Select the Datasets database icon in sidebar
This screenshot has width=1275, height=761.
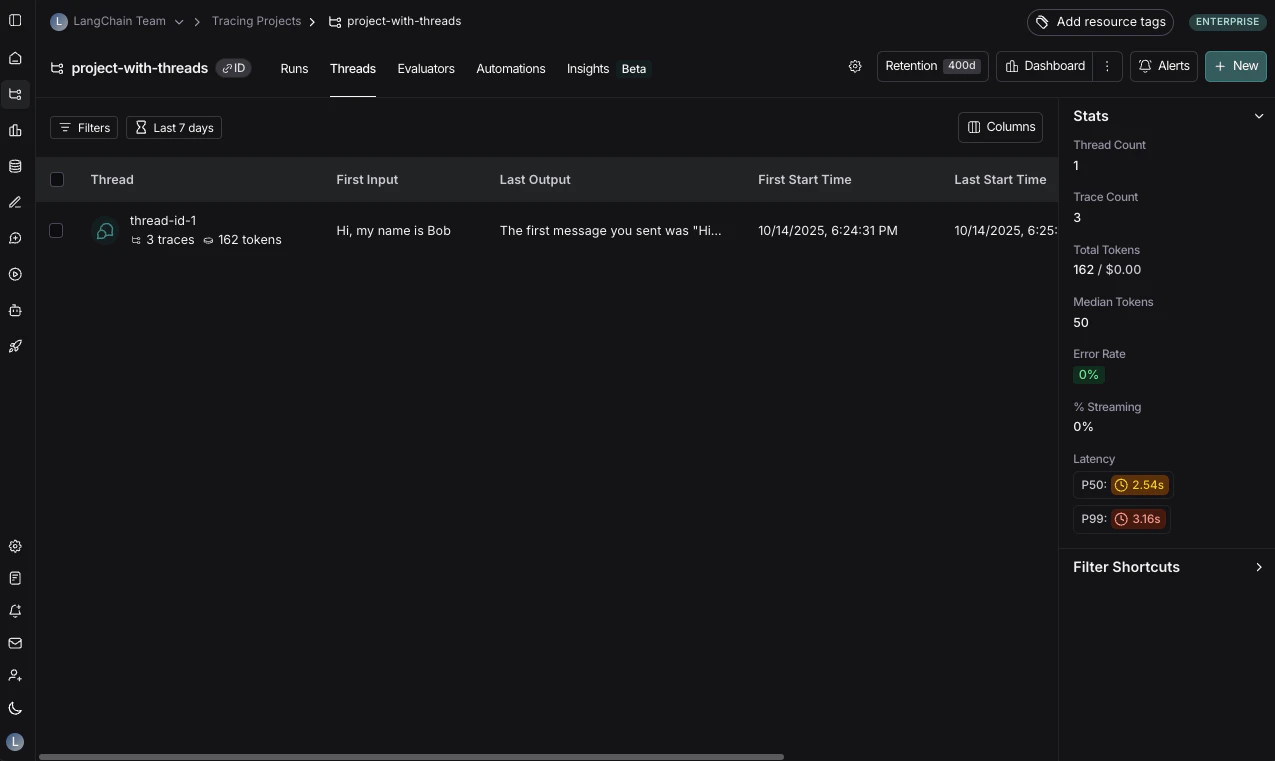point(15,166)
